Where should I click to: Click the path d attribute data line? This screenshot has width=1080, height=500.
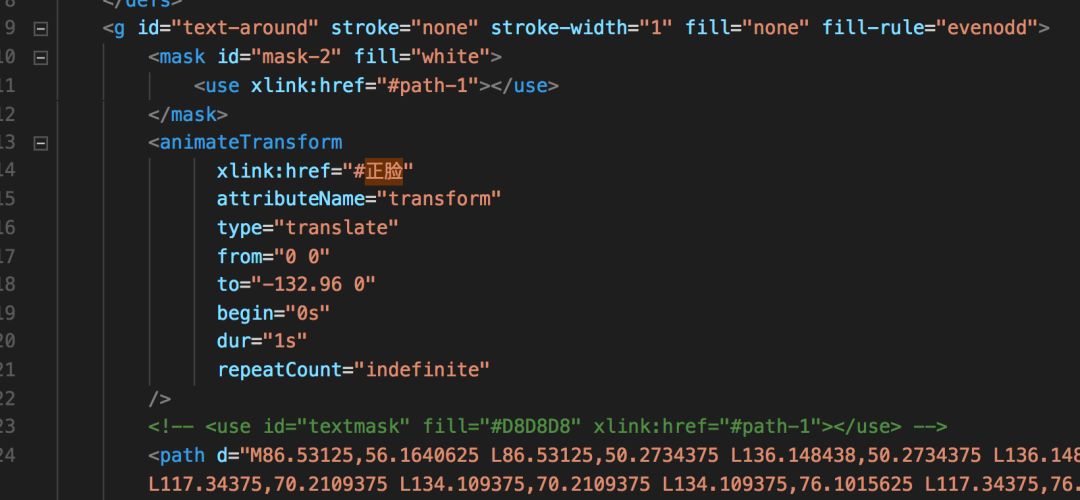click(x=614, y=456)
